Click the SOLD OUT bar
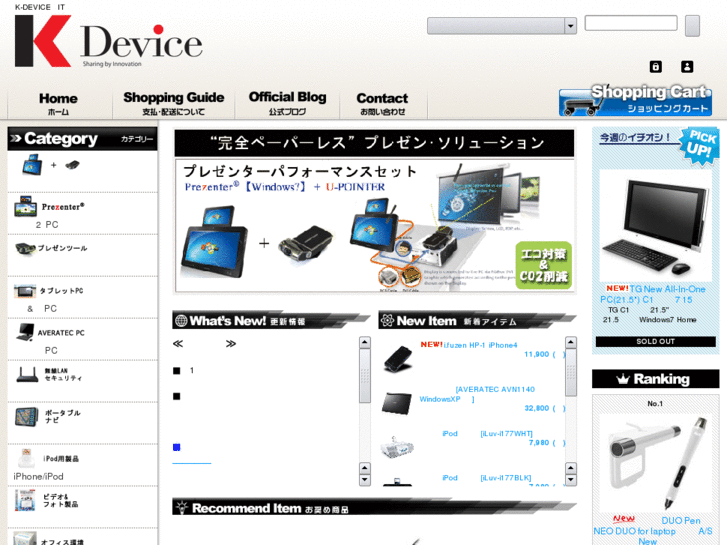Screen dimensions: 727x545 [x=656, y=341]
